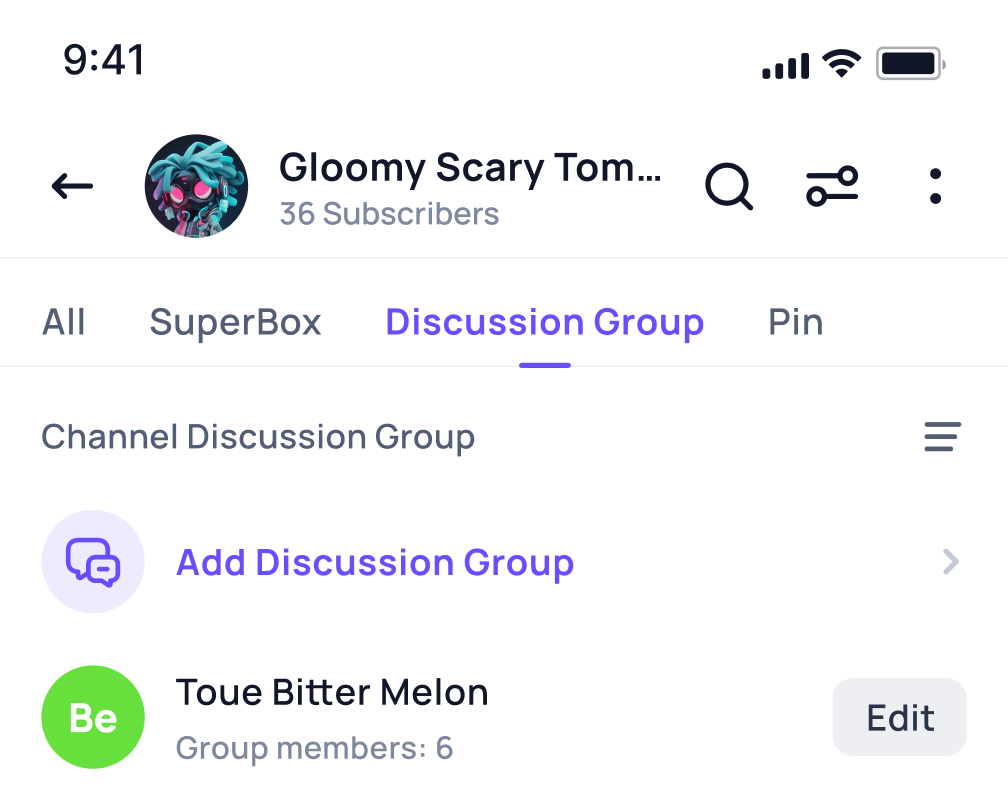The image size is (1008, 798).
Task: Open the discussion group sort icon
Action: [x=941, y=437]
